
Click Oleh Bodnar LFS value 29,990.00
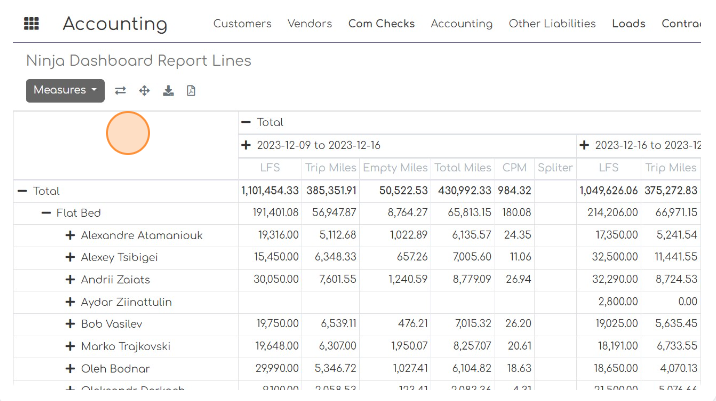pyautogui.click(x=277, y=368)
